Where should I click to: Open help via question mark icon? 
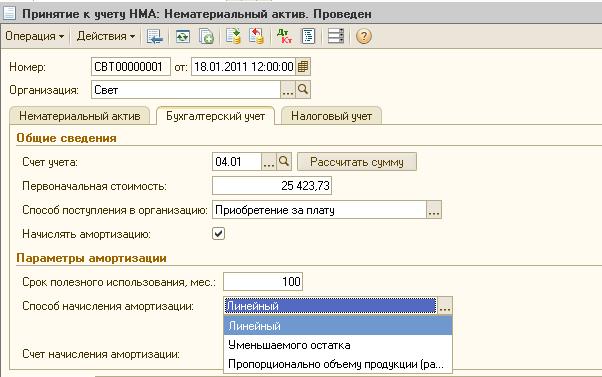point(363,36)
